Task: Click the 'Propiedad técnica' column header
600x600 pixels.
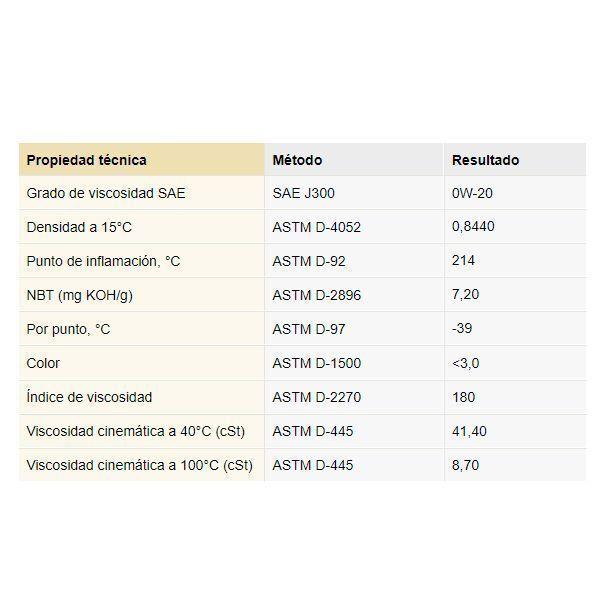Action: (142, 160)
